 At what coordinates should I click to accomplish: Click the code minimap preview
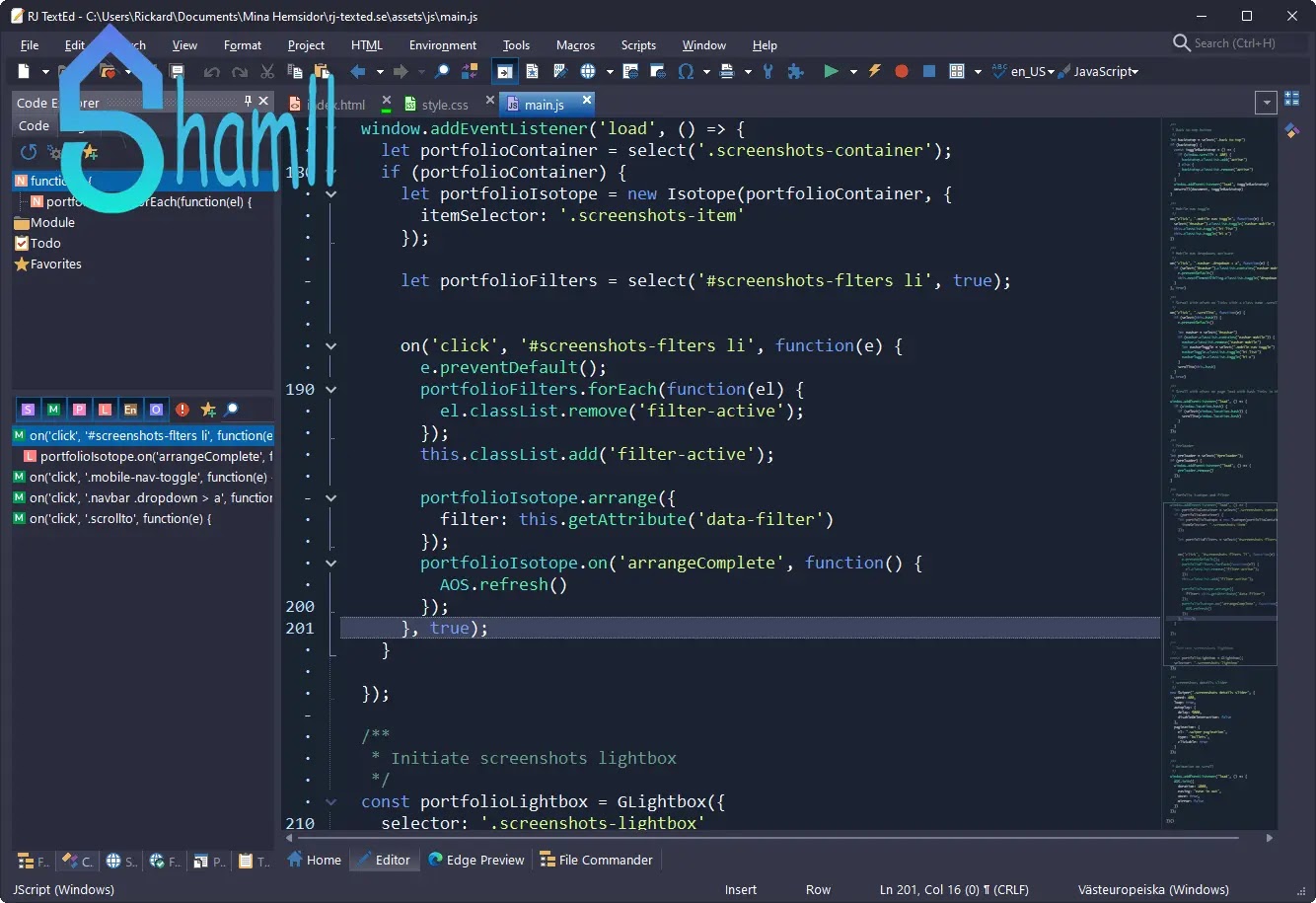pyautogui.click(x=1220, y=474)
